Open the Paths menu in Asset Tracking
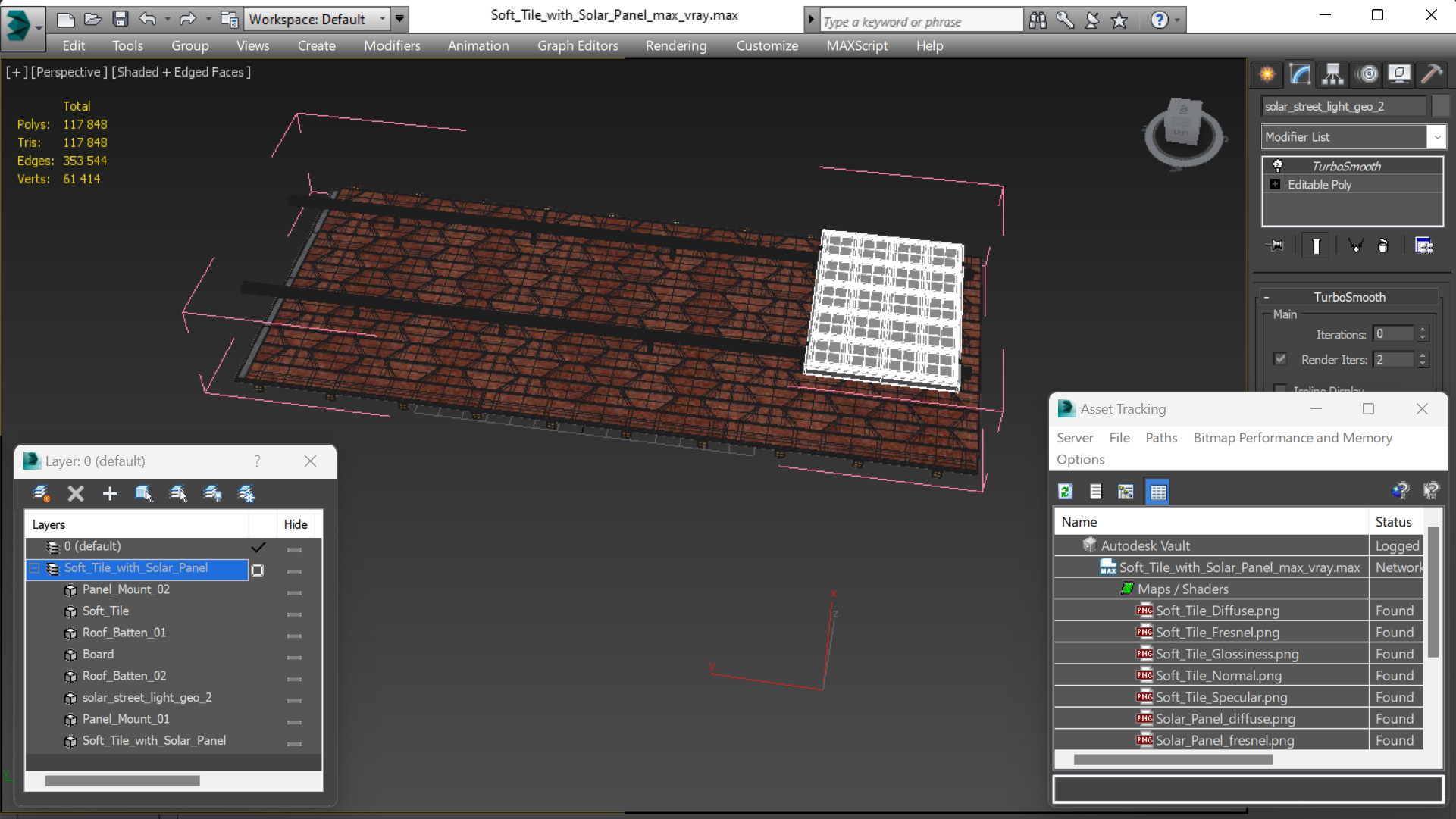Viewport: 1456px width, 819px height. pyautogui.click(x=1161, y=438)
